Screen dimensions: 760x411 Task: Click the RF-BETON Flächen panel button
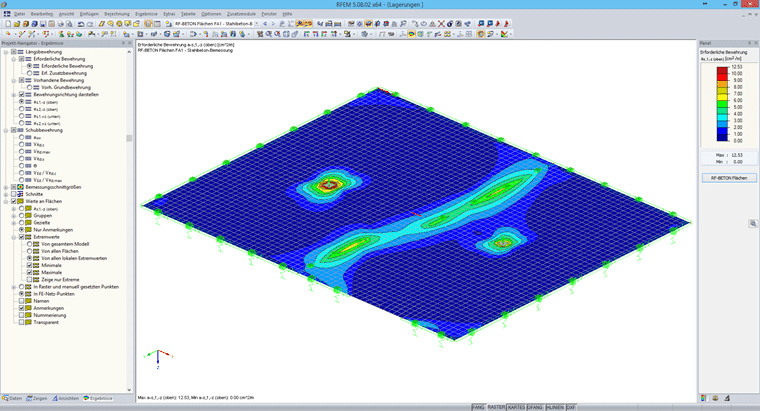pos(729,178)
